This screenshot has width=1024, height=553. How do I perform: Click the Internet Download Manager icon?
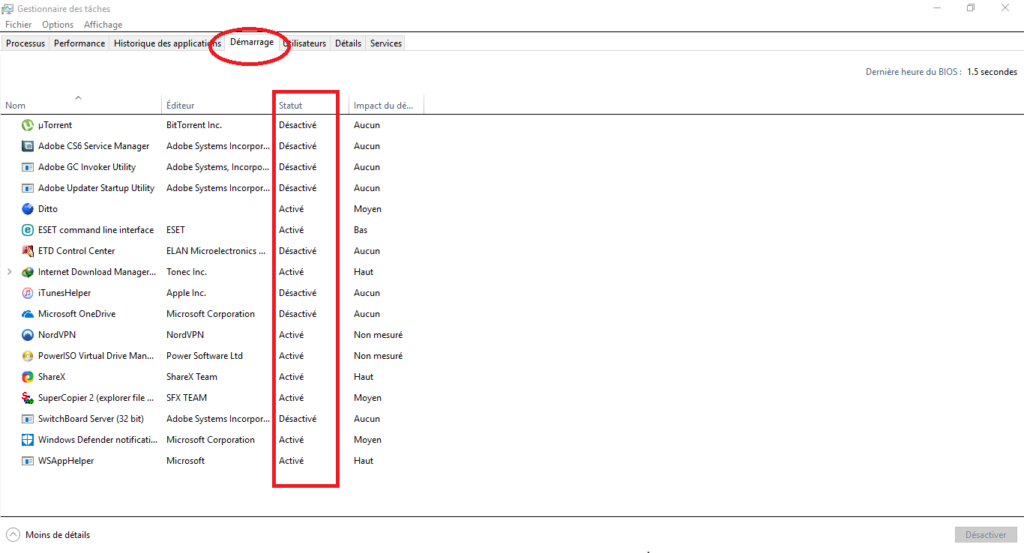pos(27,272)
